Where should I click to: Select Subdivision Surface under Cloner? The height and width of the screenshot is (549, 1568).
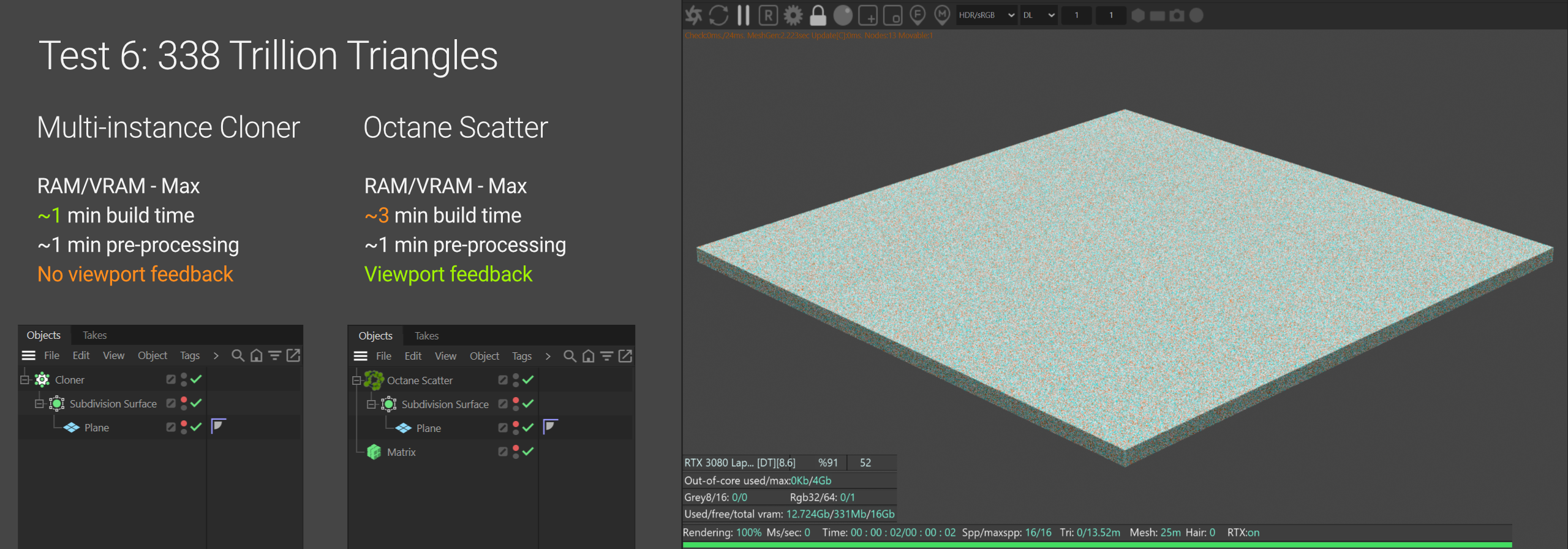113,404
